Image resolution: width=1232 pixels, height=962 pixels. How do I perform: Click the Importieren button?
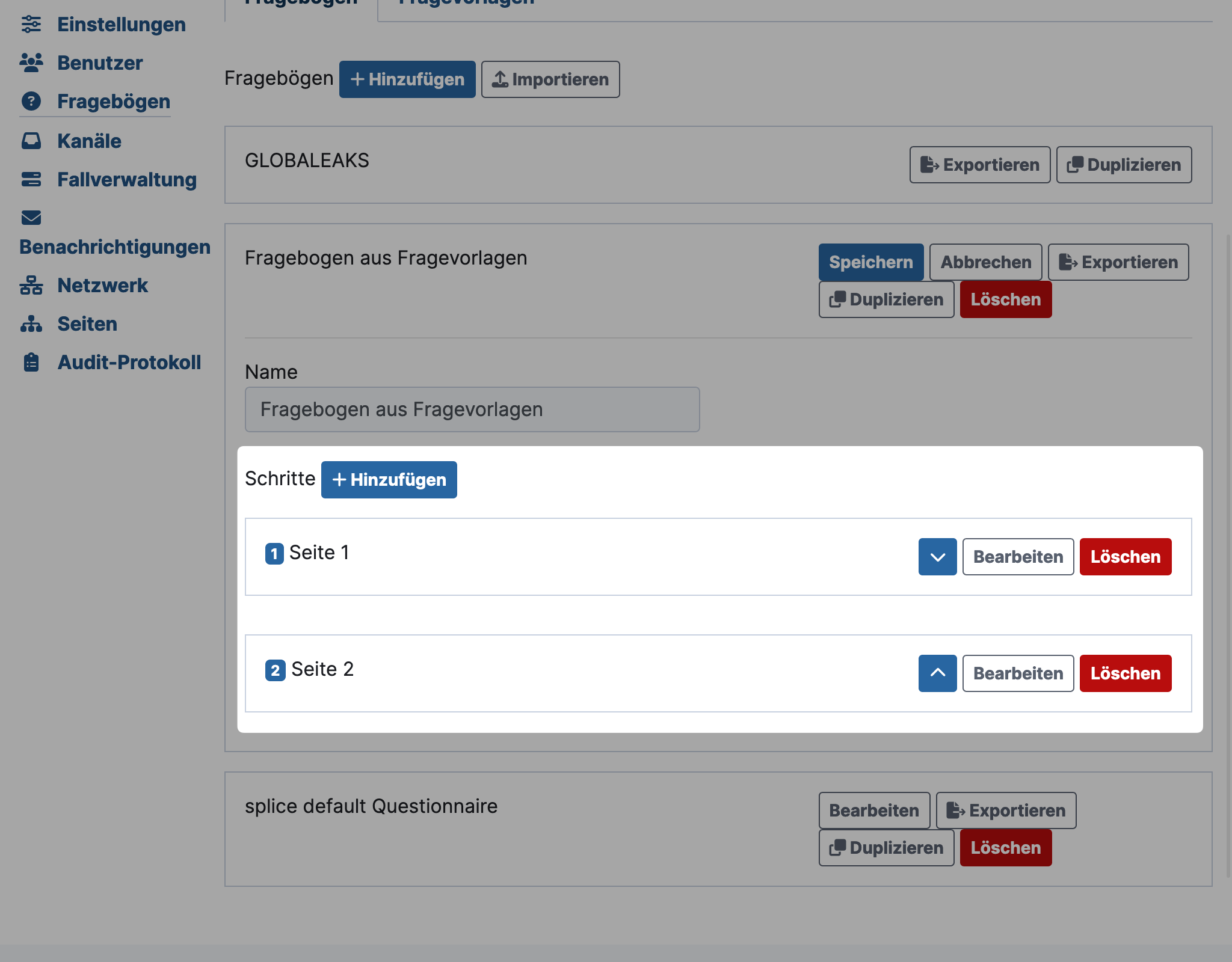tap(550, 79)
